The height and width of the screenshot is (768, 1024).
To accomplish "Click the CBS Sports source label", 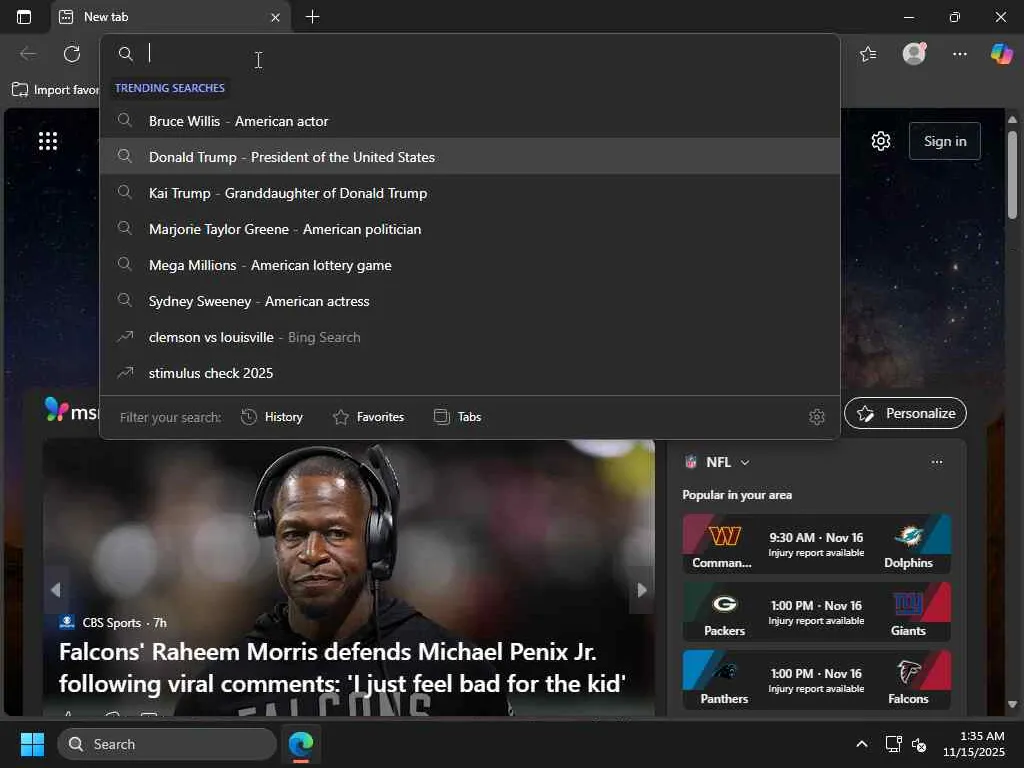I will pyautogui.click(x=112, y=622).
